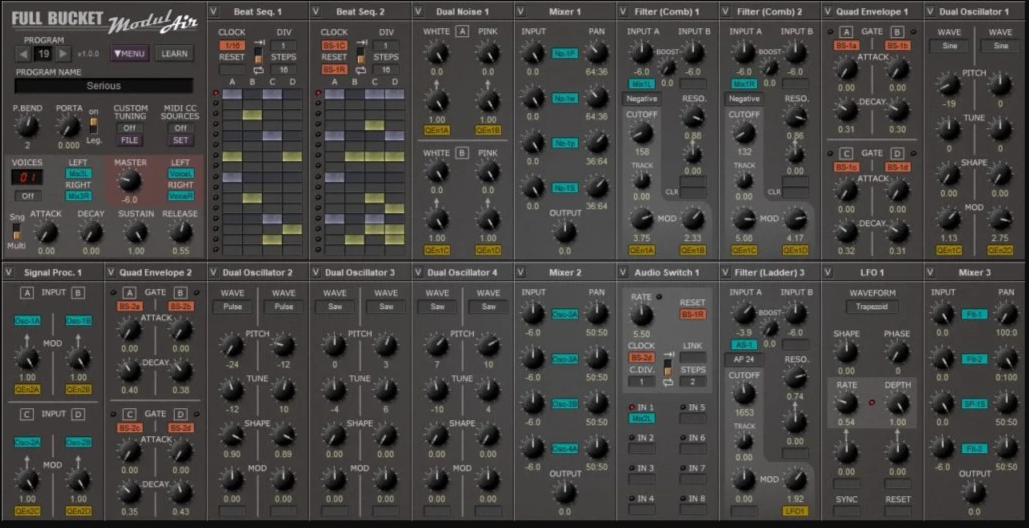Expand the Beat Seq. 1 module V menu
This screenshot has width=1029, height=528.
pyautogui.click(x=215, y=11)
